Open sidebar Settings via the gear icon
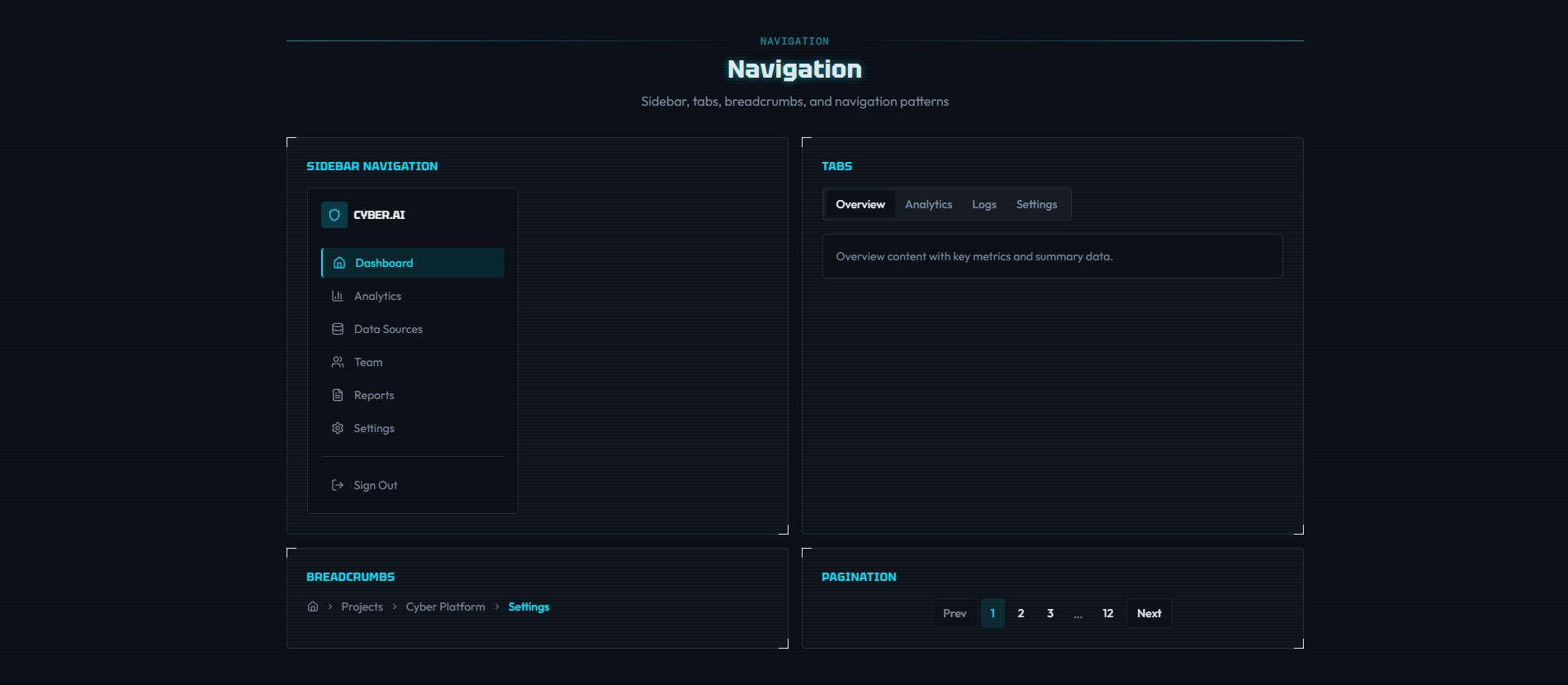Viewport: 1568px width, 685px height. (x=338, y=428)
